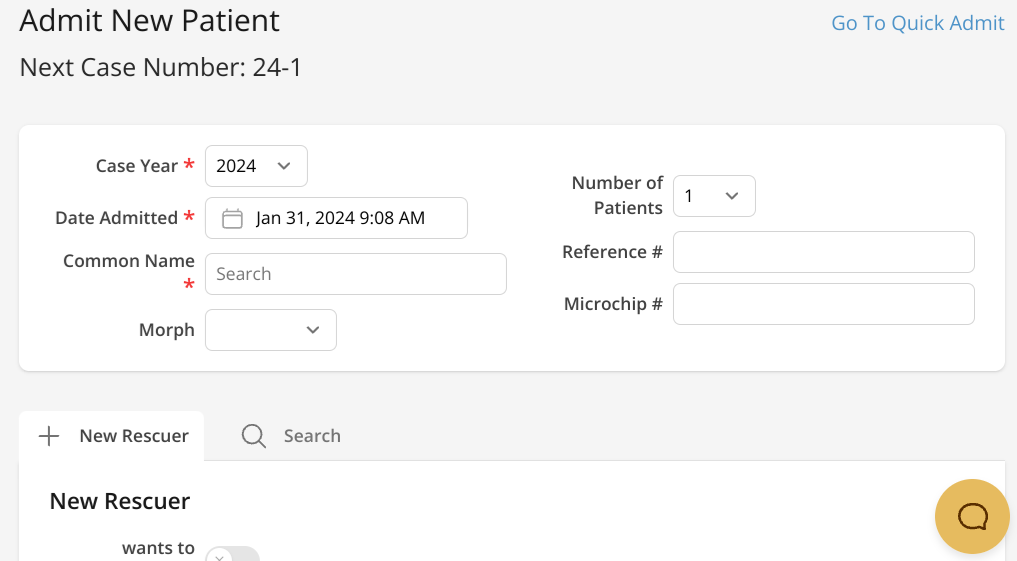The image size is (1017, 561).
Task: Toggle the "wants to" rescuer switch
Action: pos(232,554)
